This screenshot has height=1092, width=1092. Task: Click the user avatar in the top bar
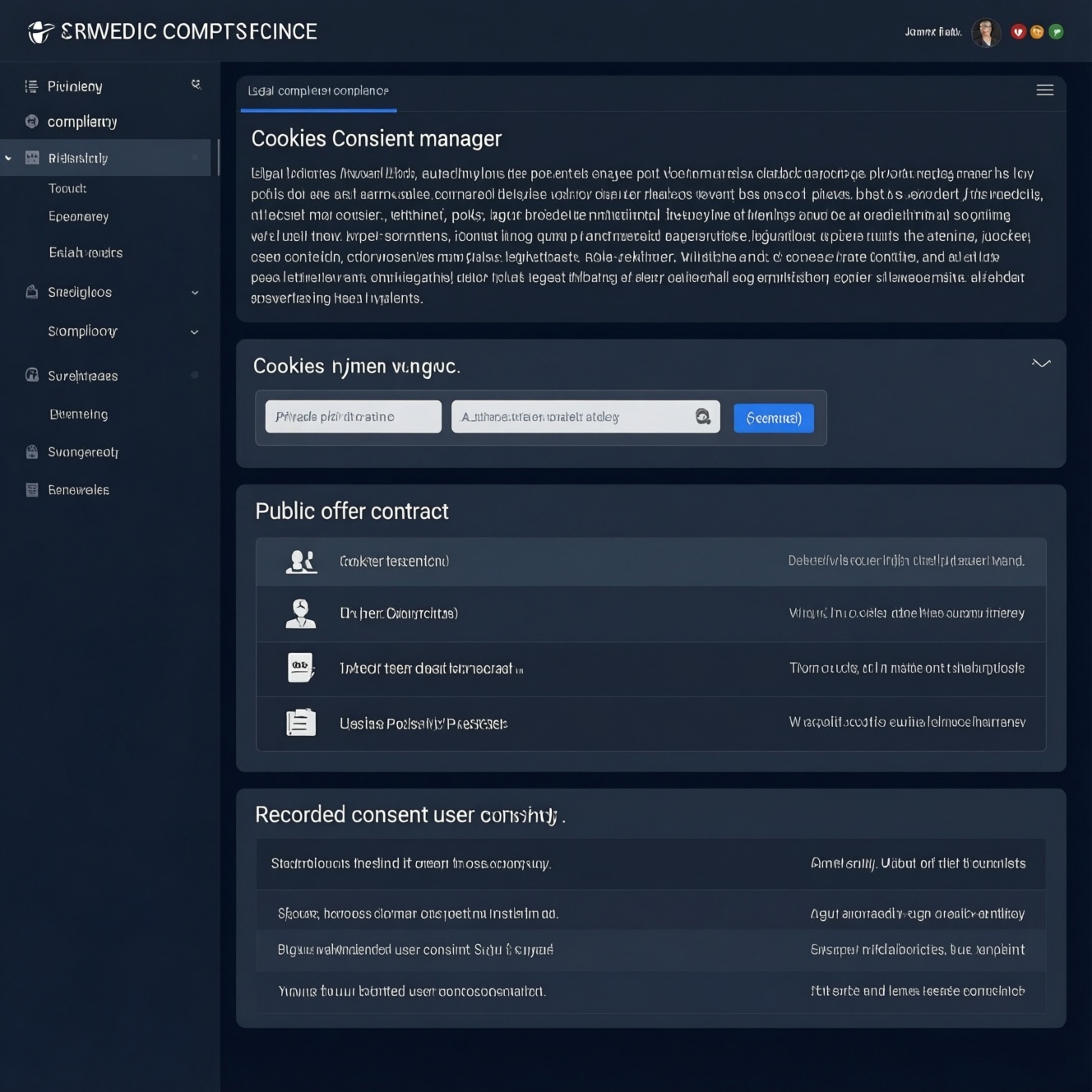pyautogui.click(x=986, y=32)
